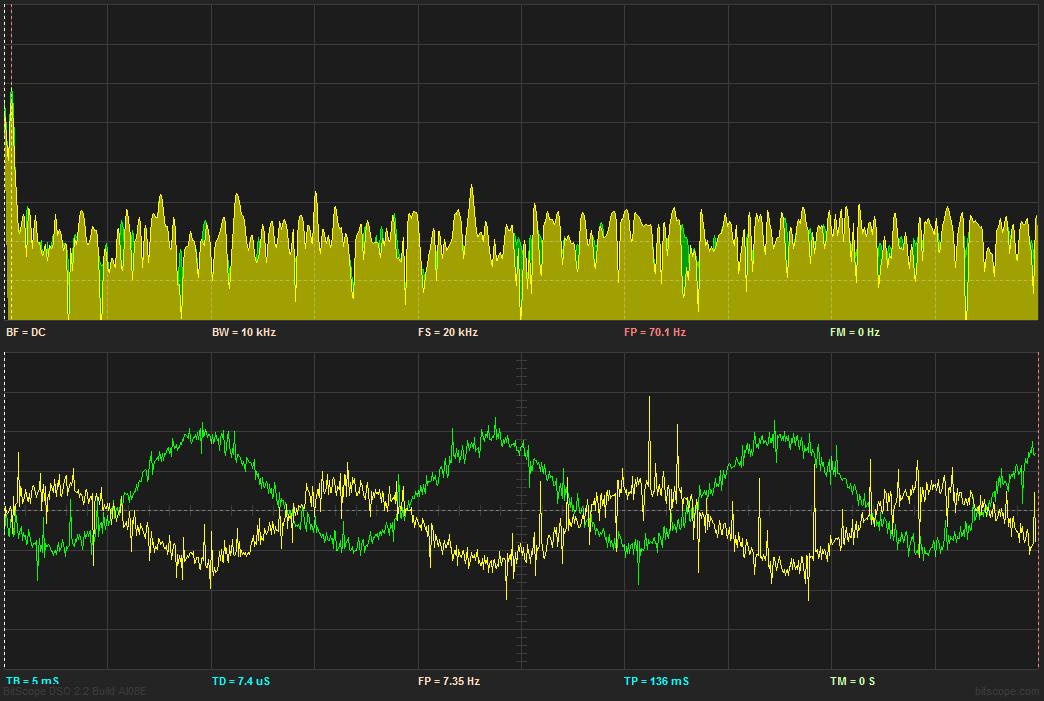
Task: Click the TP = 136 mS readout
Action: (x=656, y=680)
